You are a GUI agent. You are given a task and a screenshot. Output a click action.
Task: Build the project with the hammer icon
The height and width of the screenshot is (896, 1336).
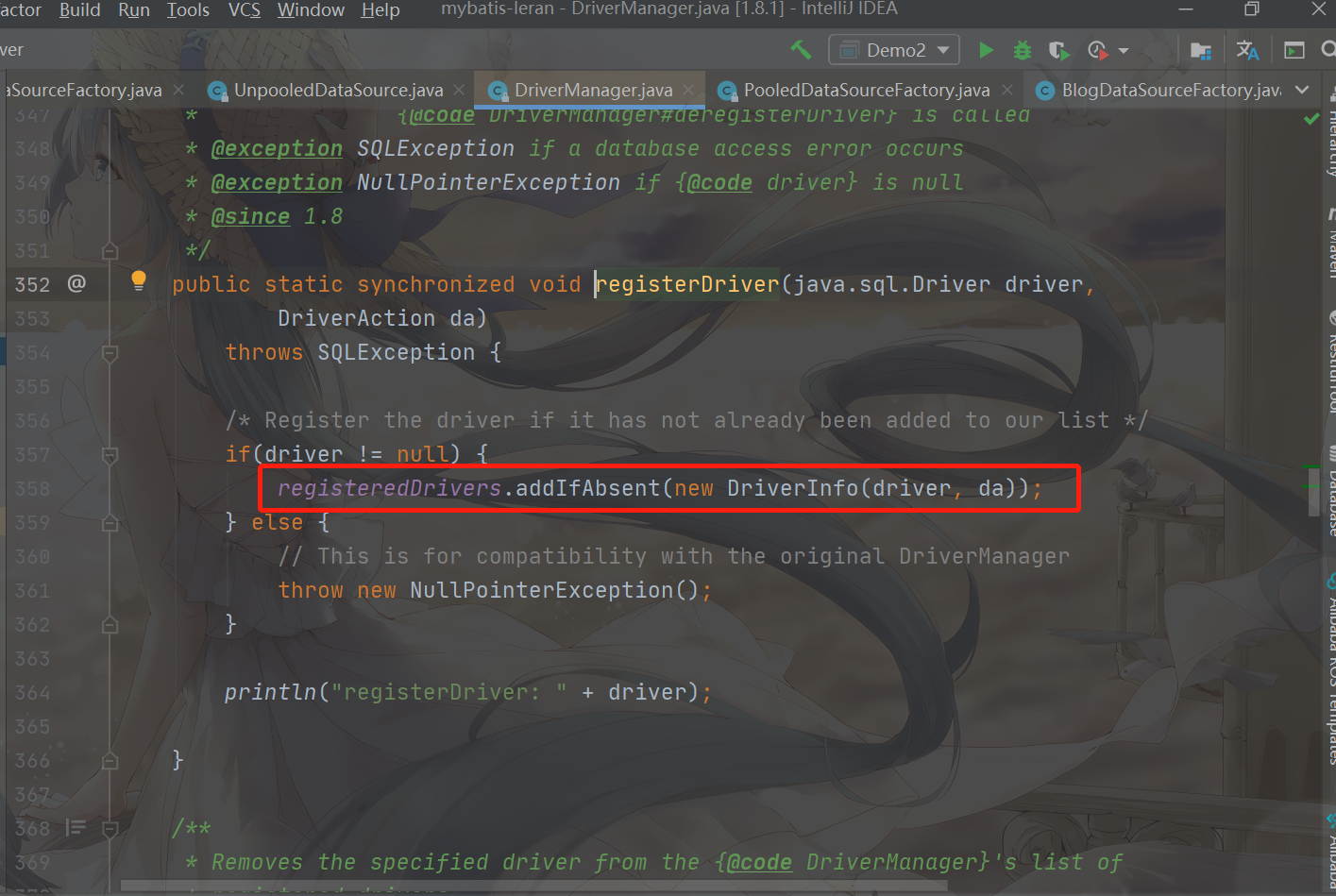click(801, 49)
